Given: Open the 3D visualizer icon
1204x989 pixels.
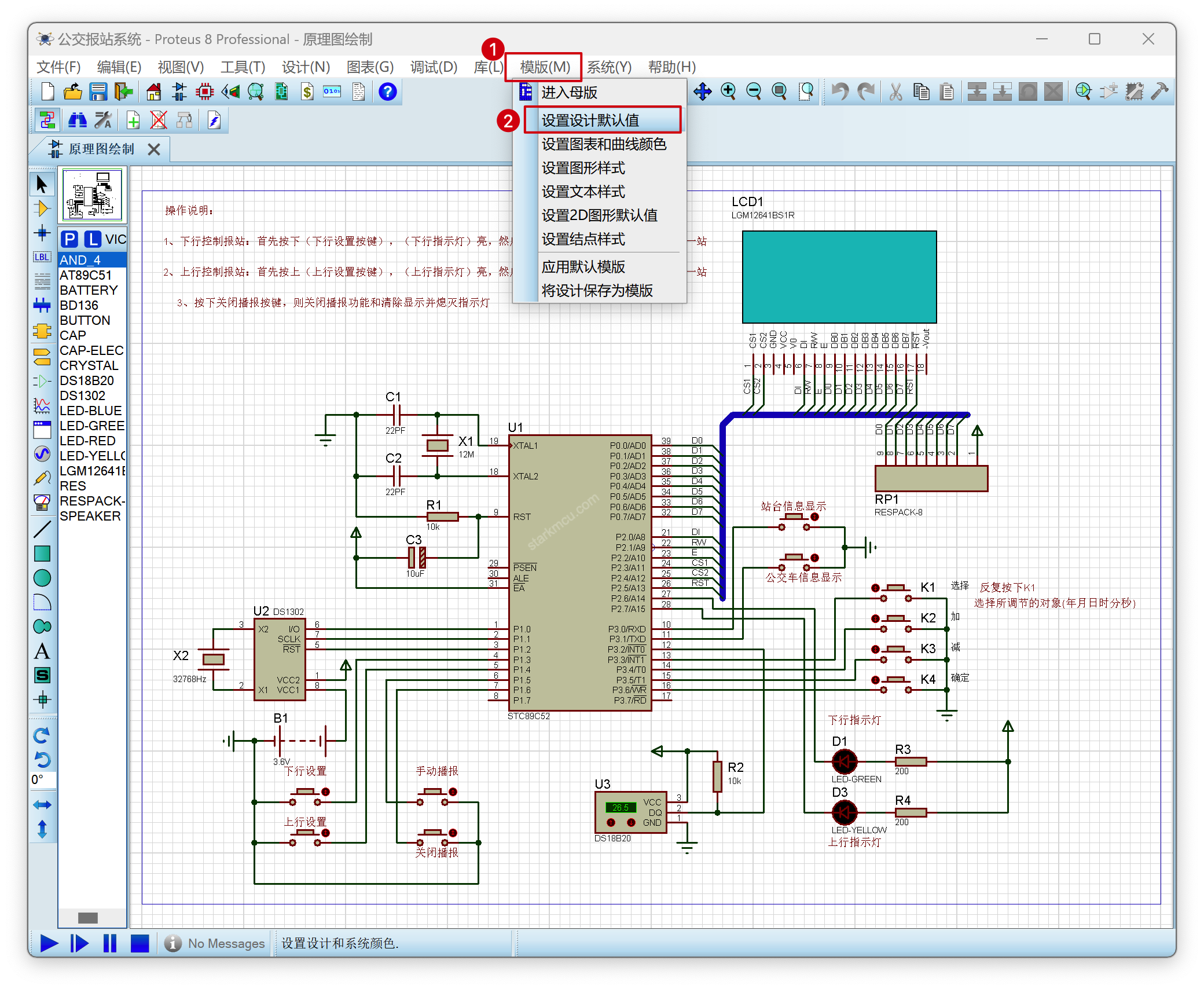Looking at the screenshot, I should pos(230,91).
